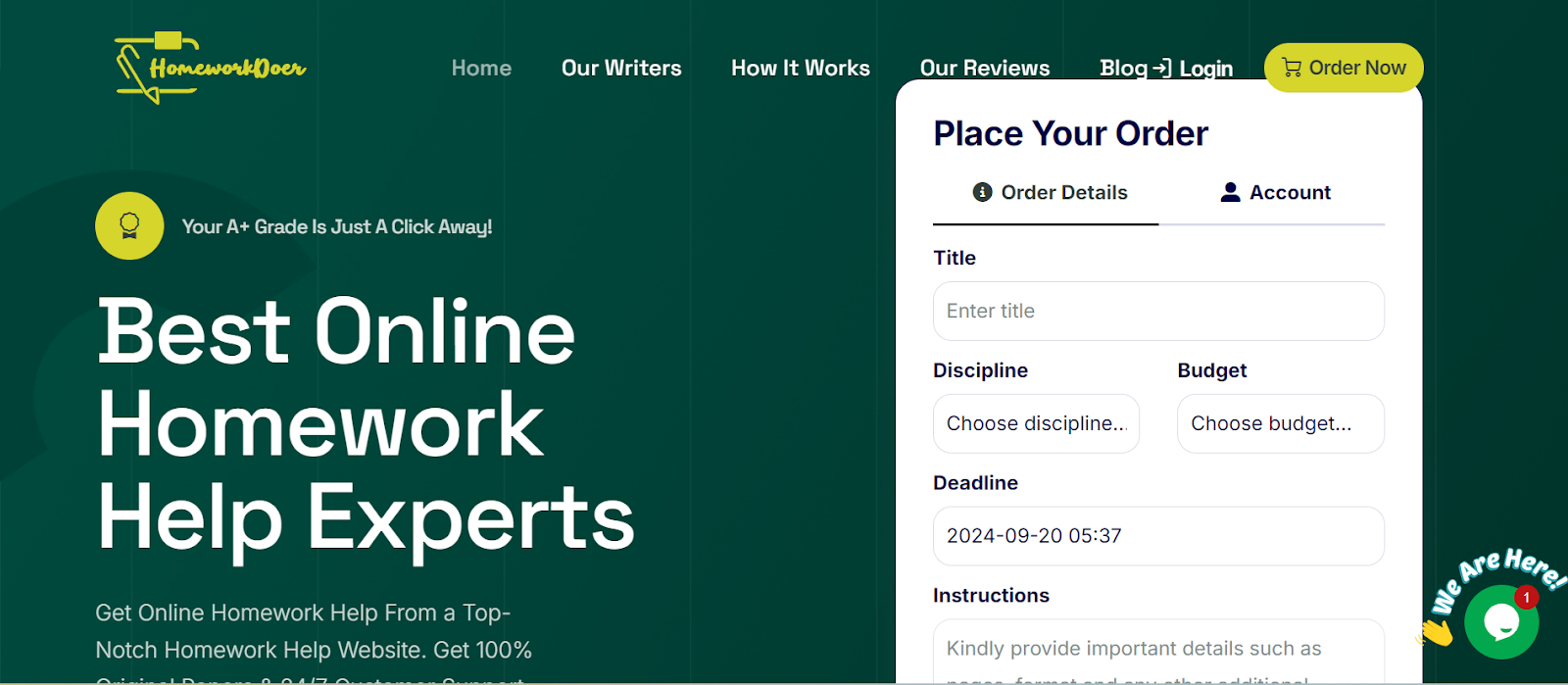
Task: Focus the Enter title input field
Action: click(x=1158, y=311)
